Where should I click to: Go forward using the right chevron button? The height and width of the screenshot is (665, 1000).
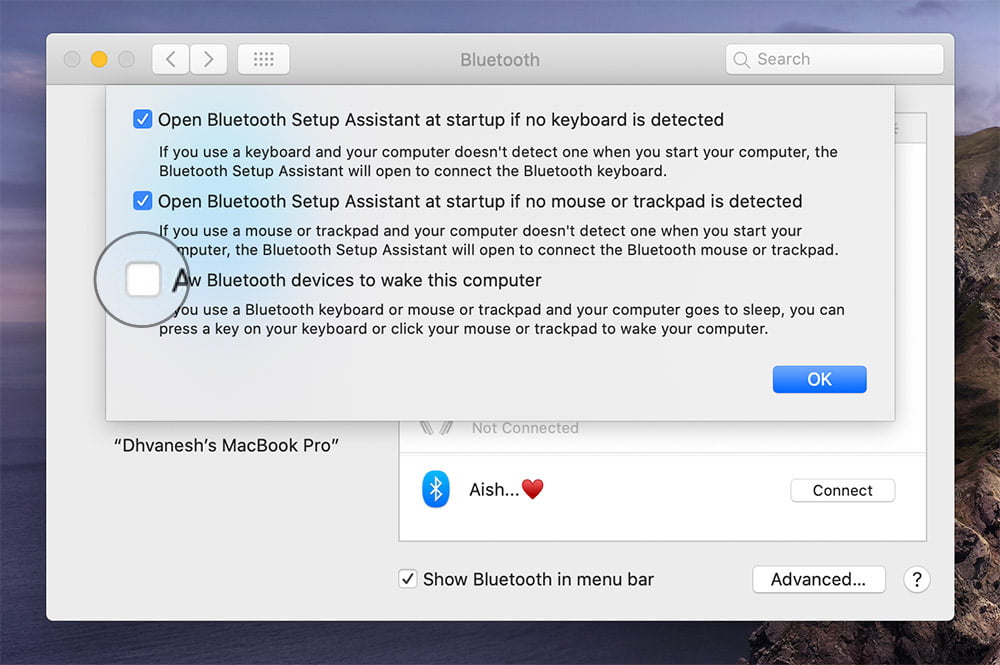[208, 60]
